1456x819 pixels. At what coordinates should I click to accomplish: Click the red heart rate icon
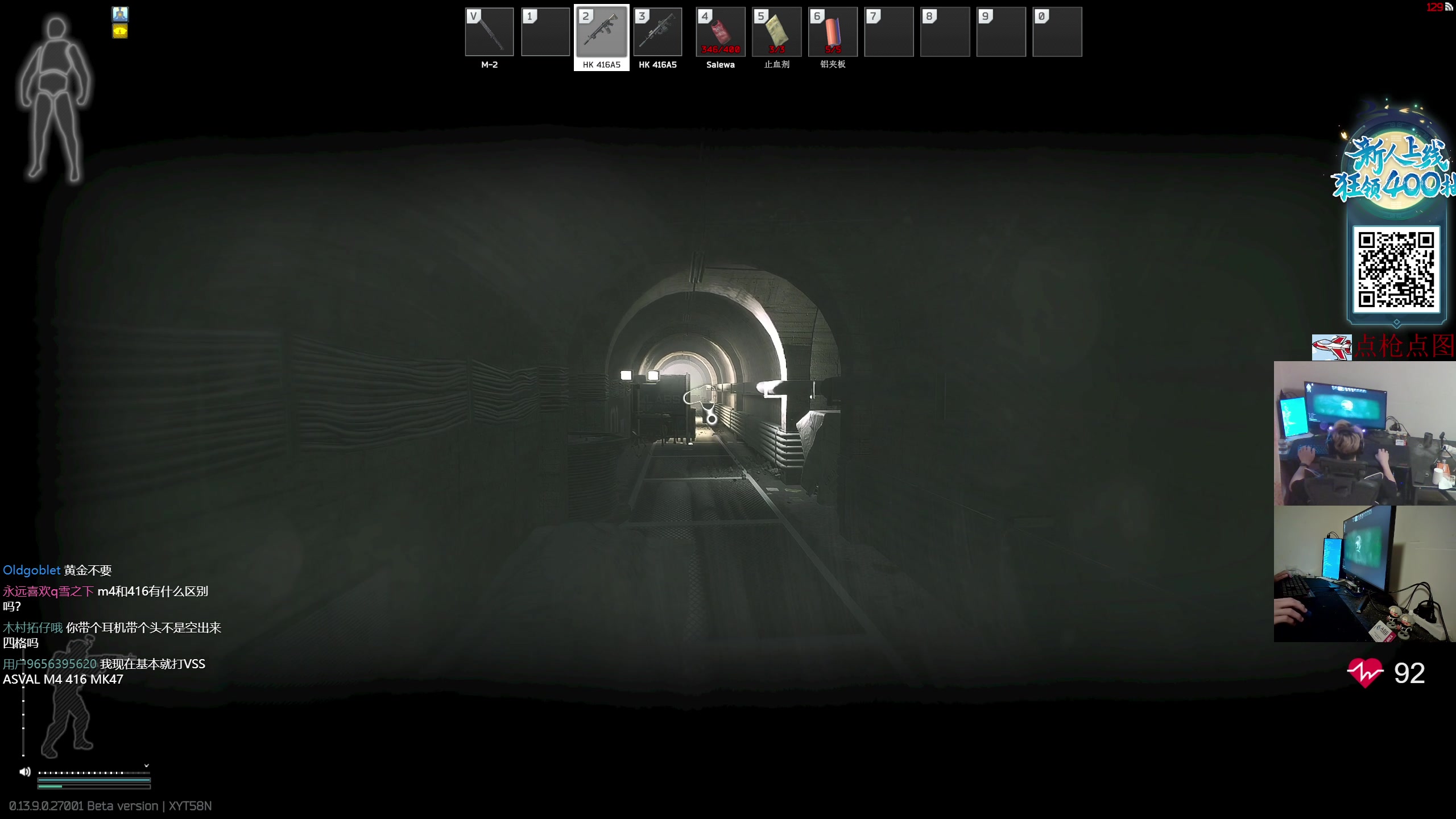tap(1365, 673)
